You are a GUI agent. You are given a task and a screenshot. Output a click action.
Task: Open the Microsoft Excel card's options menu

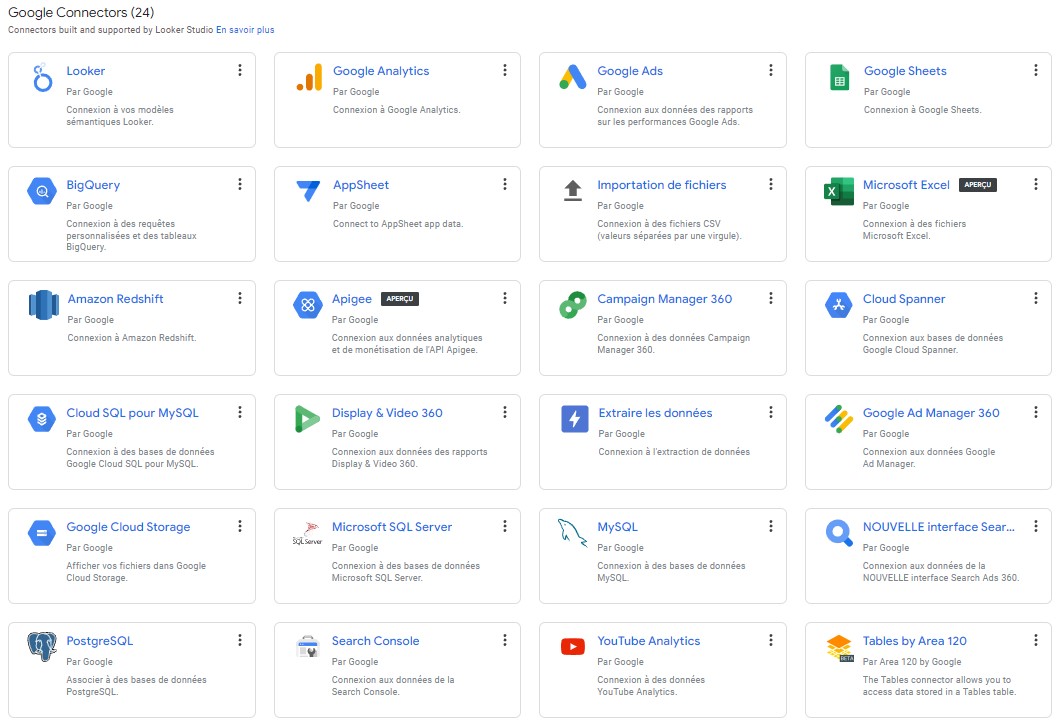(1036, 185)
